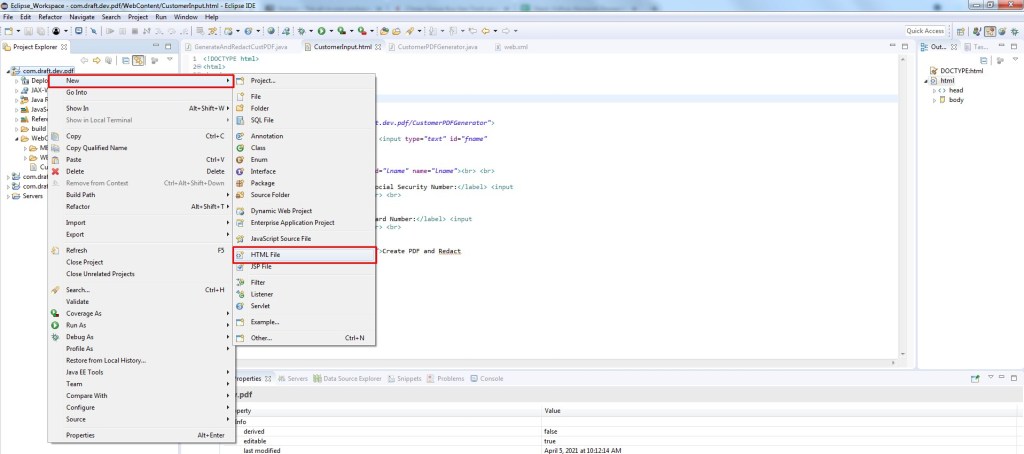1024x454 pixels.
Task: Expand the head node in Outline
Action: [x=935, y=90]
